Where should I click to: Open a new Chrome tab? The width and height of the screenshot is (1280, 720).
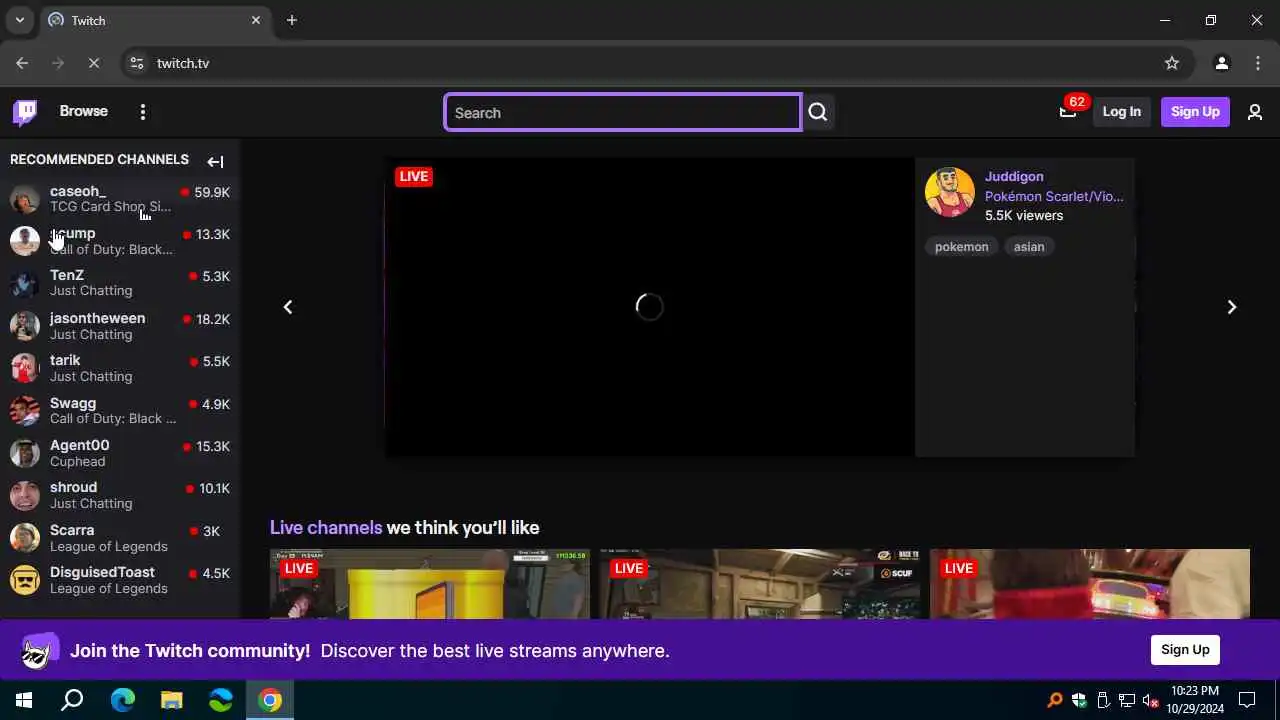click(x=292, y=20)
